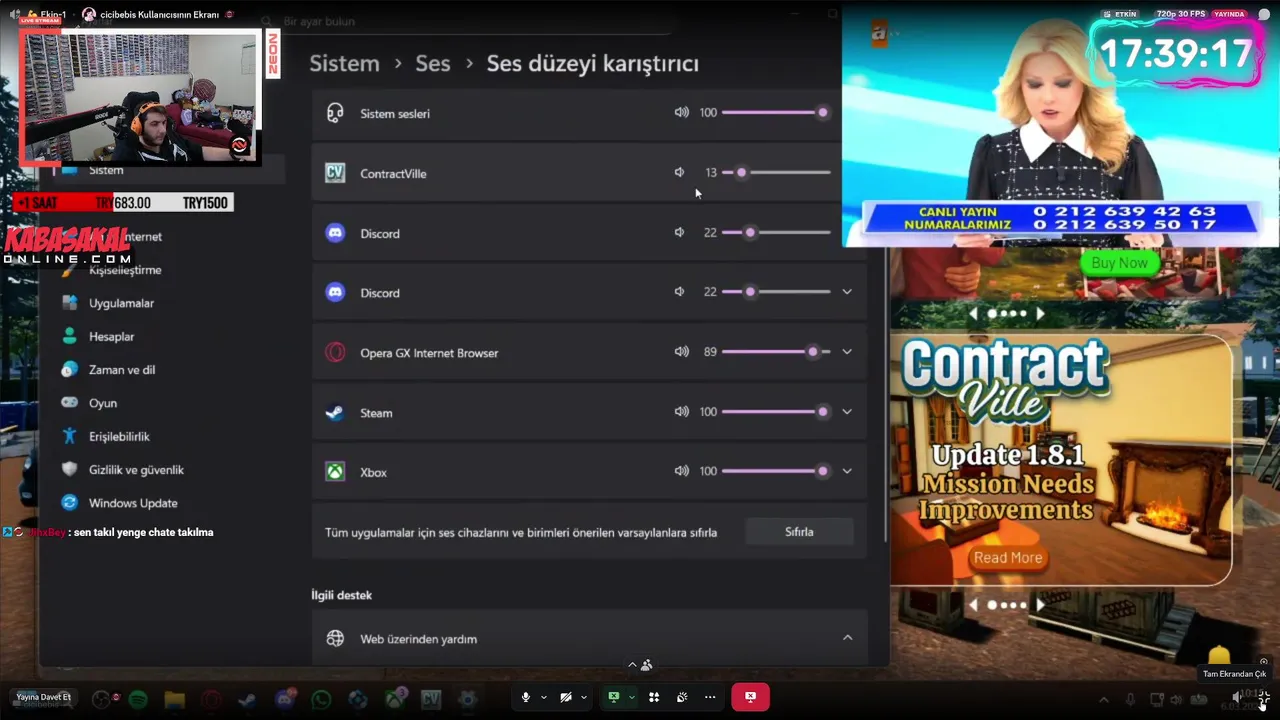Image resolution: width=1280 pixels, height=720 pixels.
Task: Collapse the Web üzerinden yardım section
Action: click(847, 638)
